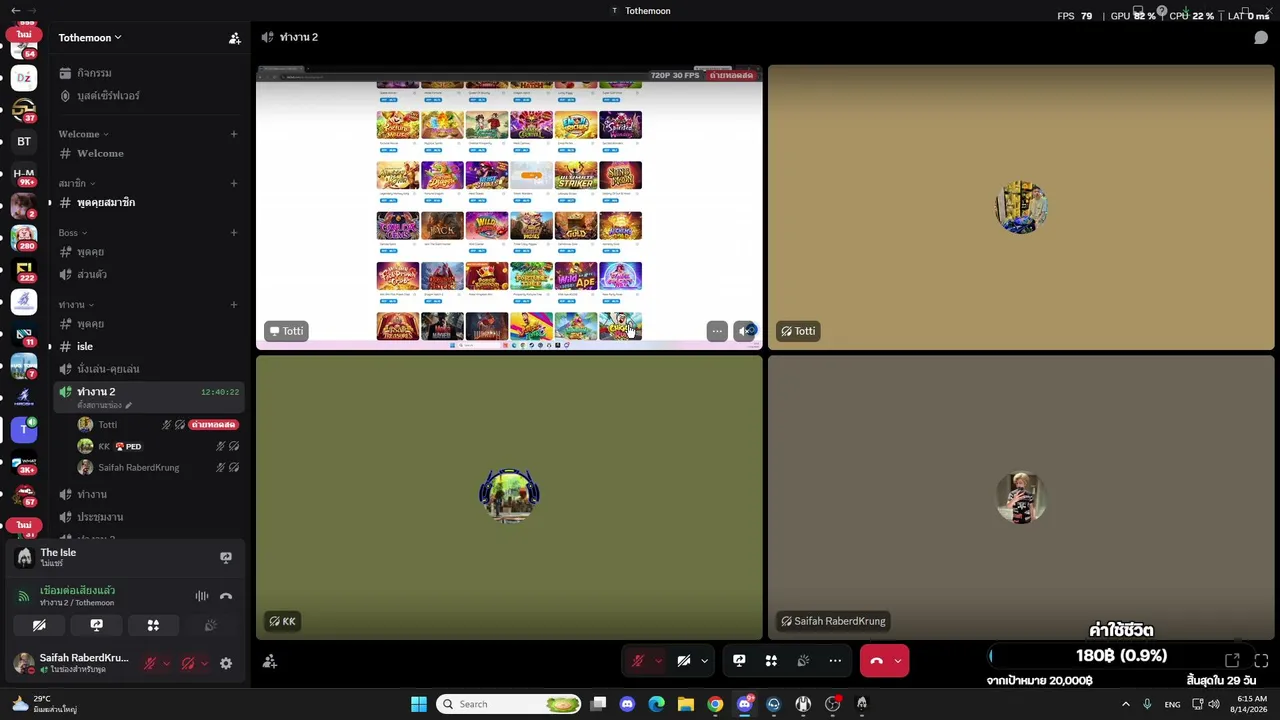Open audio output options in the user panel
This screenshot has width=1280, height=720.
pos(204,663)
